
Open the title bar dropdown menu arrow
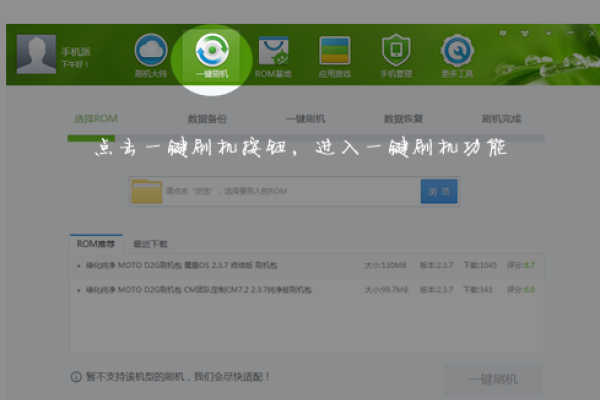point(548,33)
